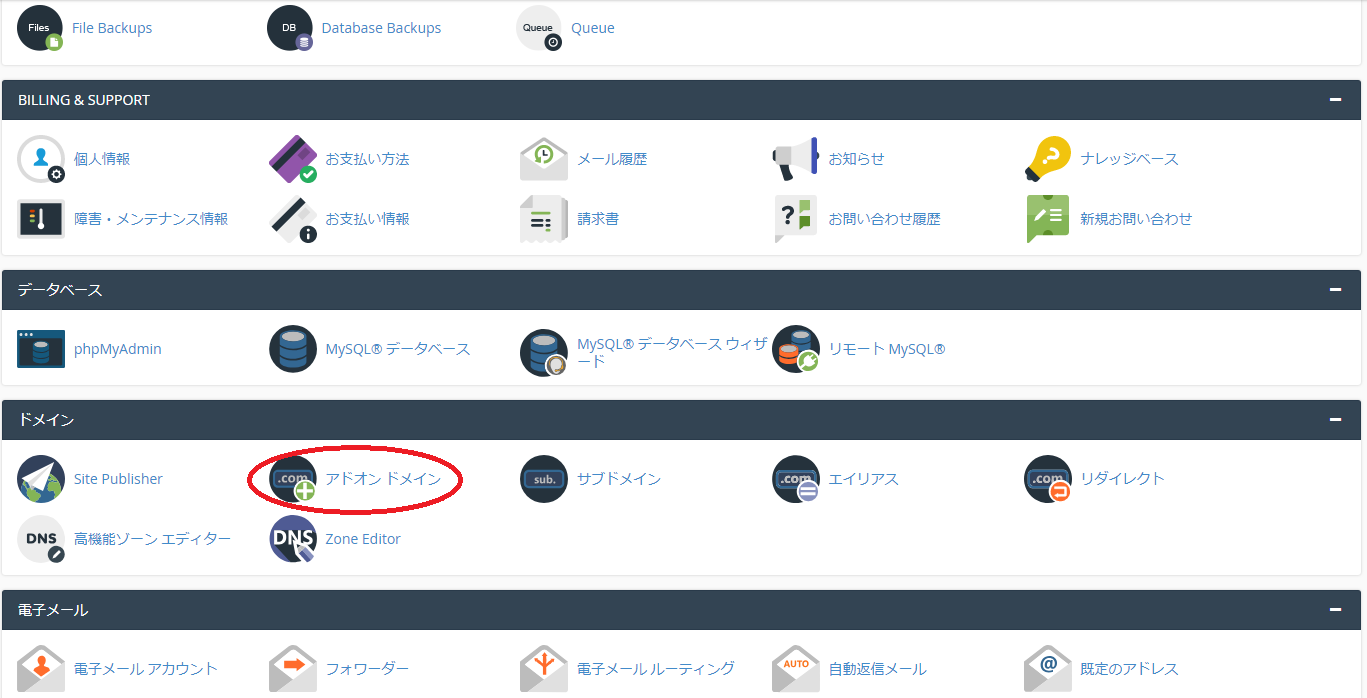Viewport: 1367px width, 698px height.
Task: Open the ナレッジベース lightbulb icon
Action: (1048, 159)
